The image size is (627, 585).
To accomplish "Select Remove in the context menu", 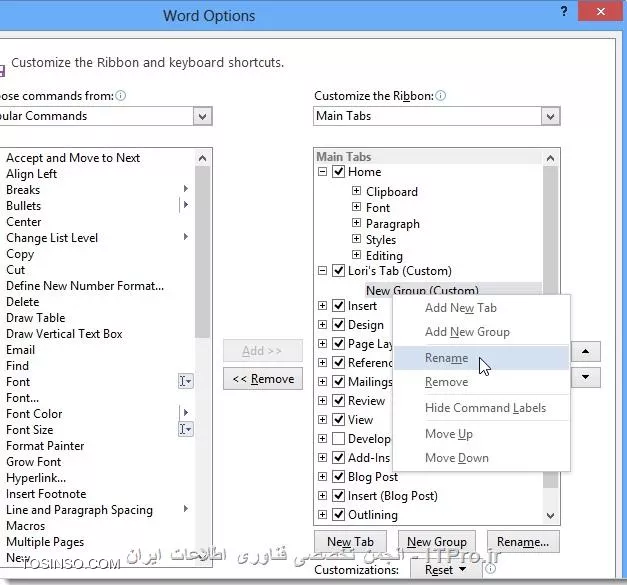I will pos(481,382).
